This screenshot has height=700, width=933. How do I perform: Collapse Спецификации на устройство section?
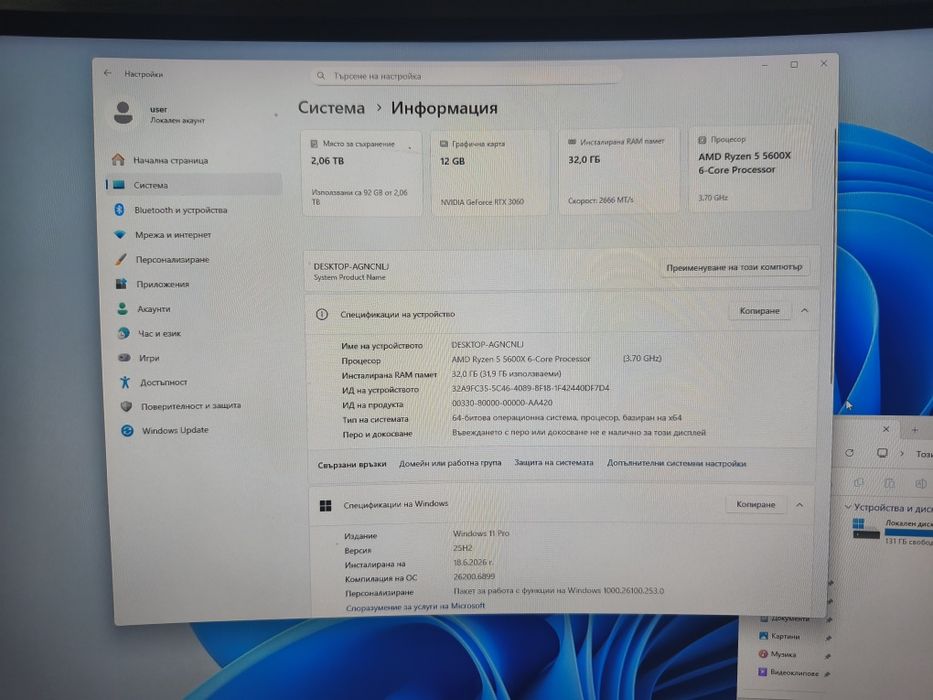point(804,310)
